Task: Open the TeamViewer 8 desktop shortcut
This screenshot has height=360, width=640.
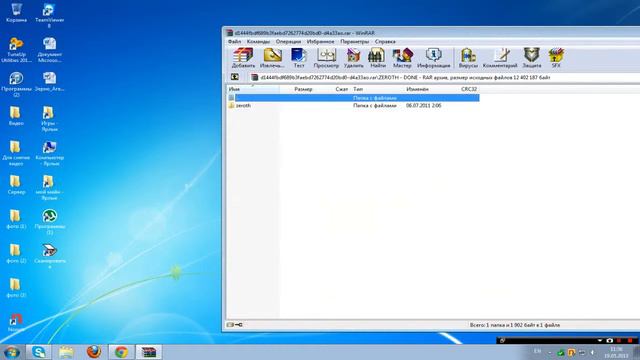Action: pos(49,15)
